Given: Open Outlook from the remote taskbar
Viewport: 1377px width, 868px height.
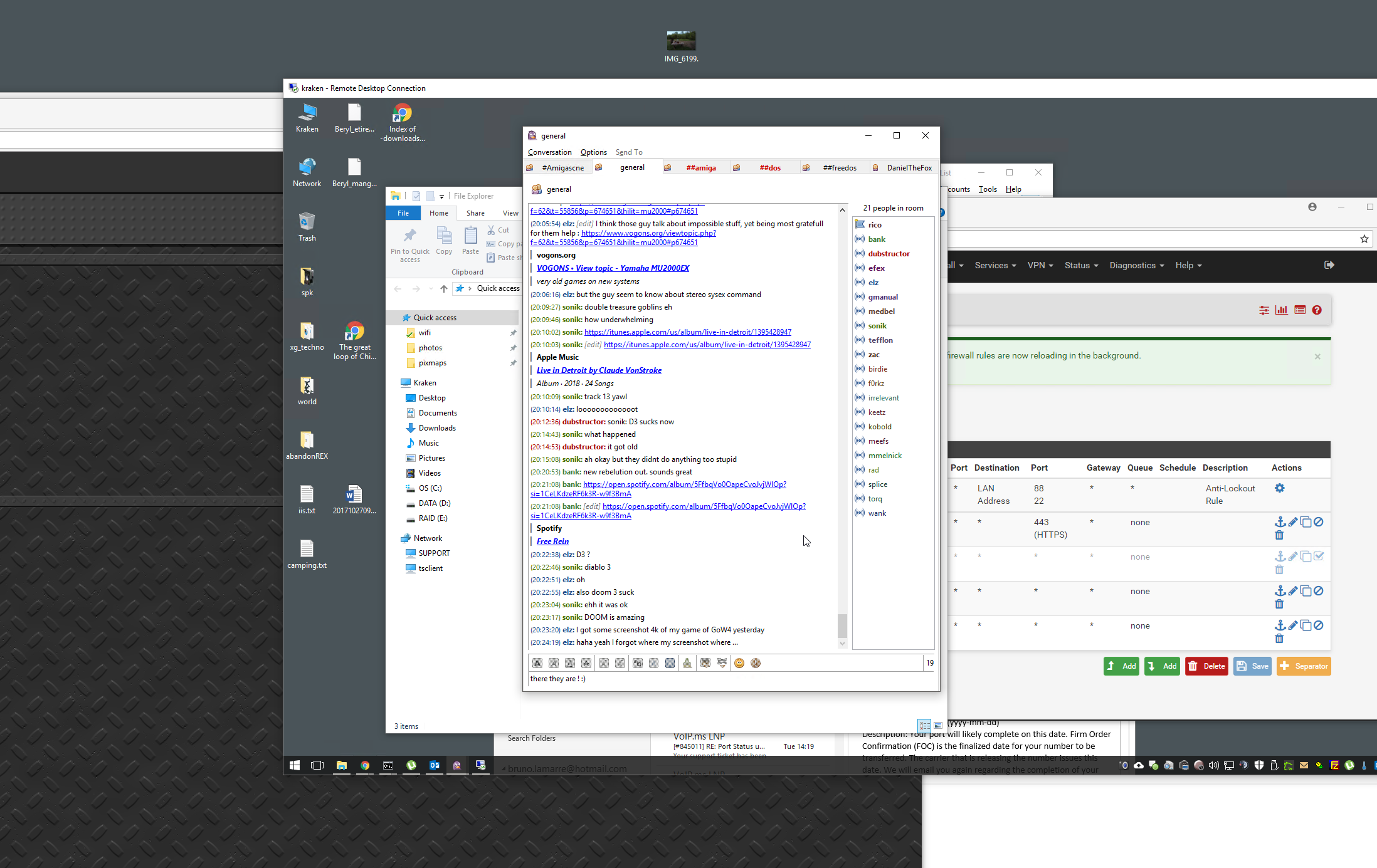Looking at the screenshot, I should tap(434, 765).
